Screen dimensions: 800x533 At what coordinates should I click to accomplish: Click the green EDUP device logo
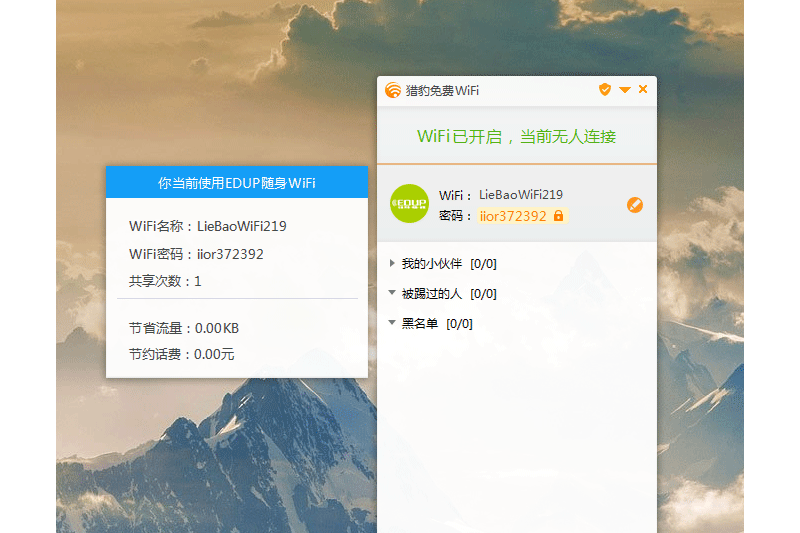point(409,204)
